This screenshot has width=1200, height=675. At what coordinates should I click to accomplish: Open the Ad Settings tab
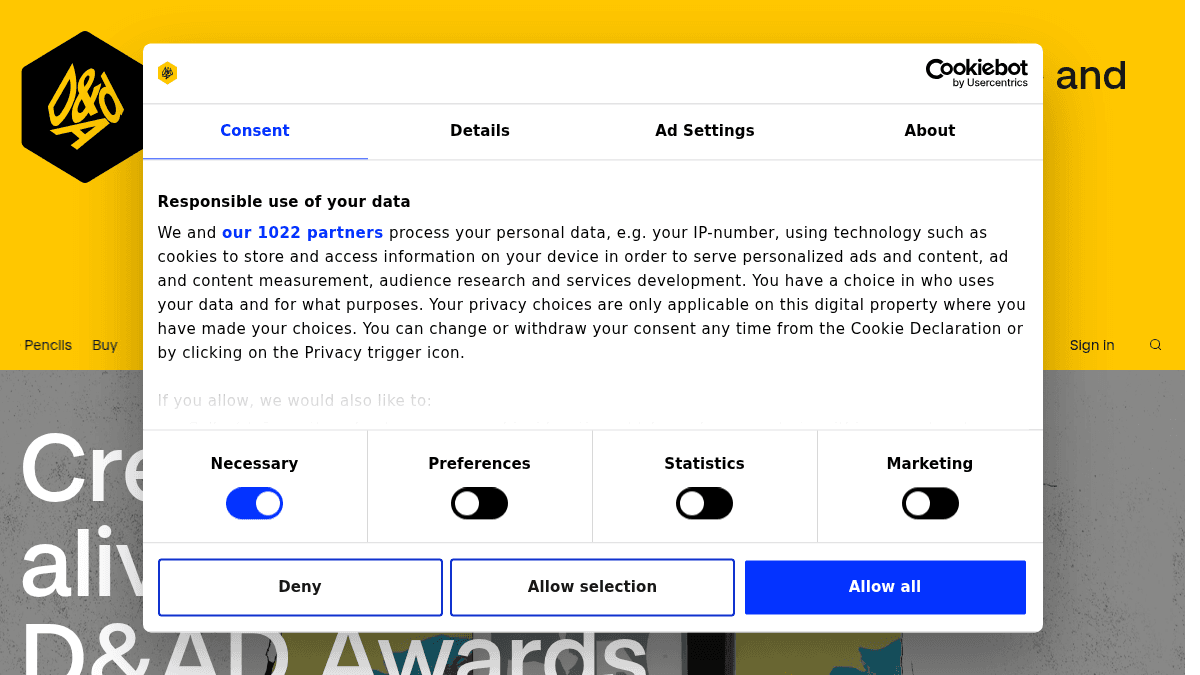[705, 131]
